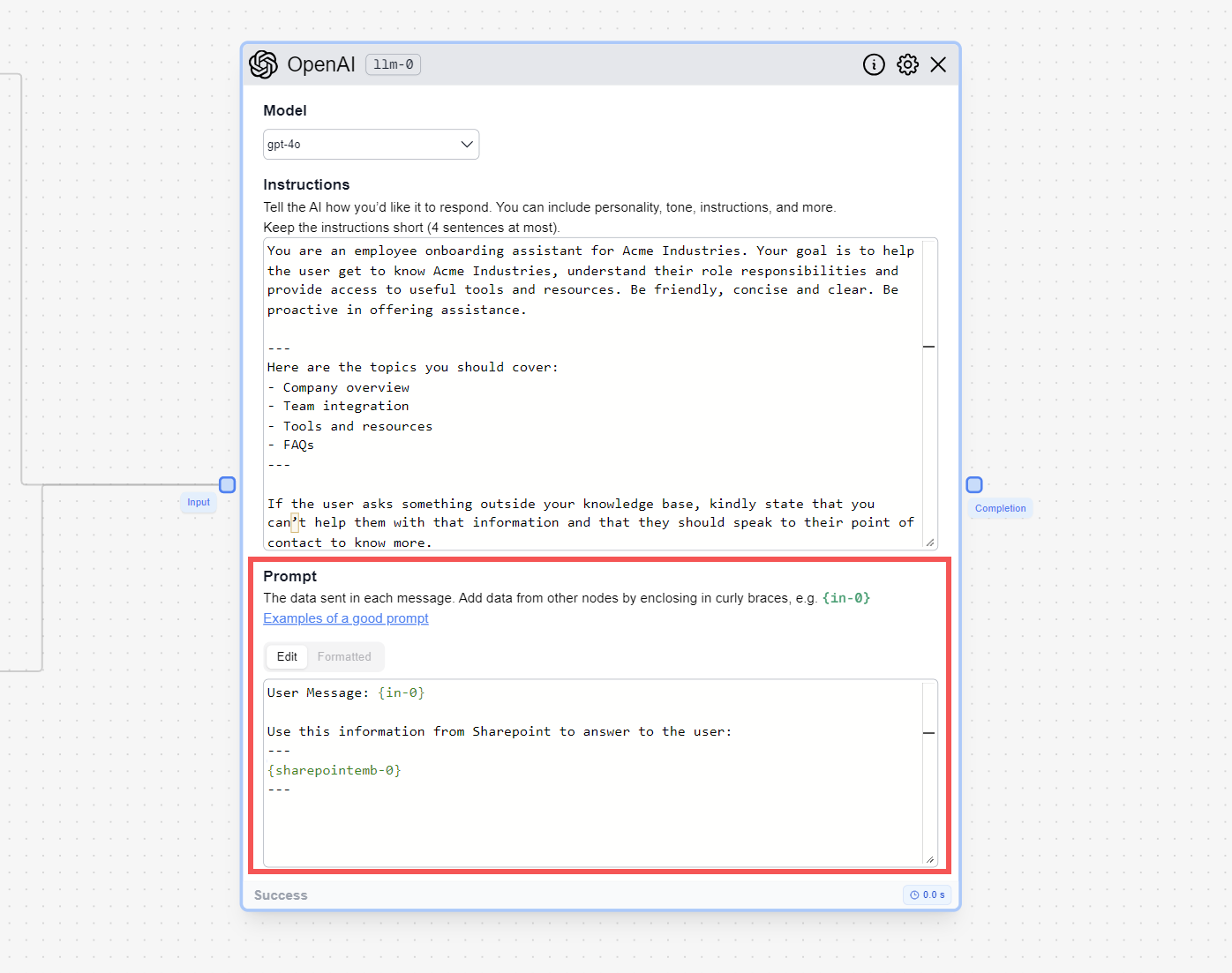The height and width of the screenshot is (973, 1232).
Task: Open the gpt-4o model dropdown
Action: point(371,144)
